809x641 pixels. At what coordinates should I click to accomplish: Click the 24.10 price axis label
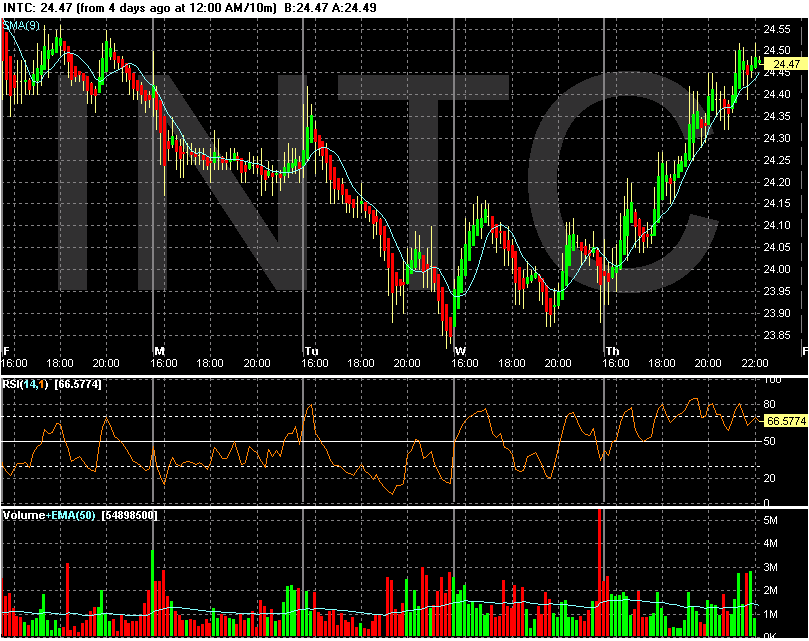tap(776, 225)
